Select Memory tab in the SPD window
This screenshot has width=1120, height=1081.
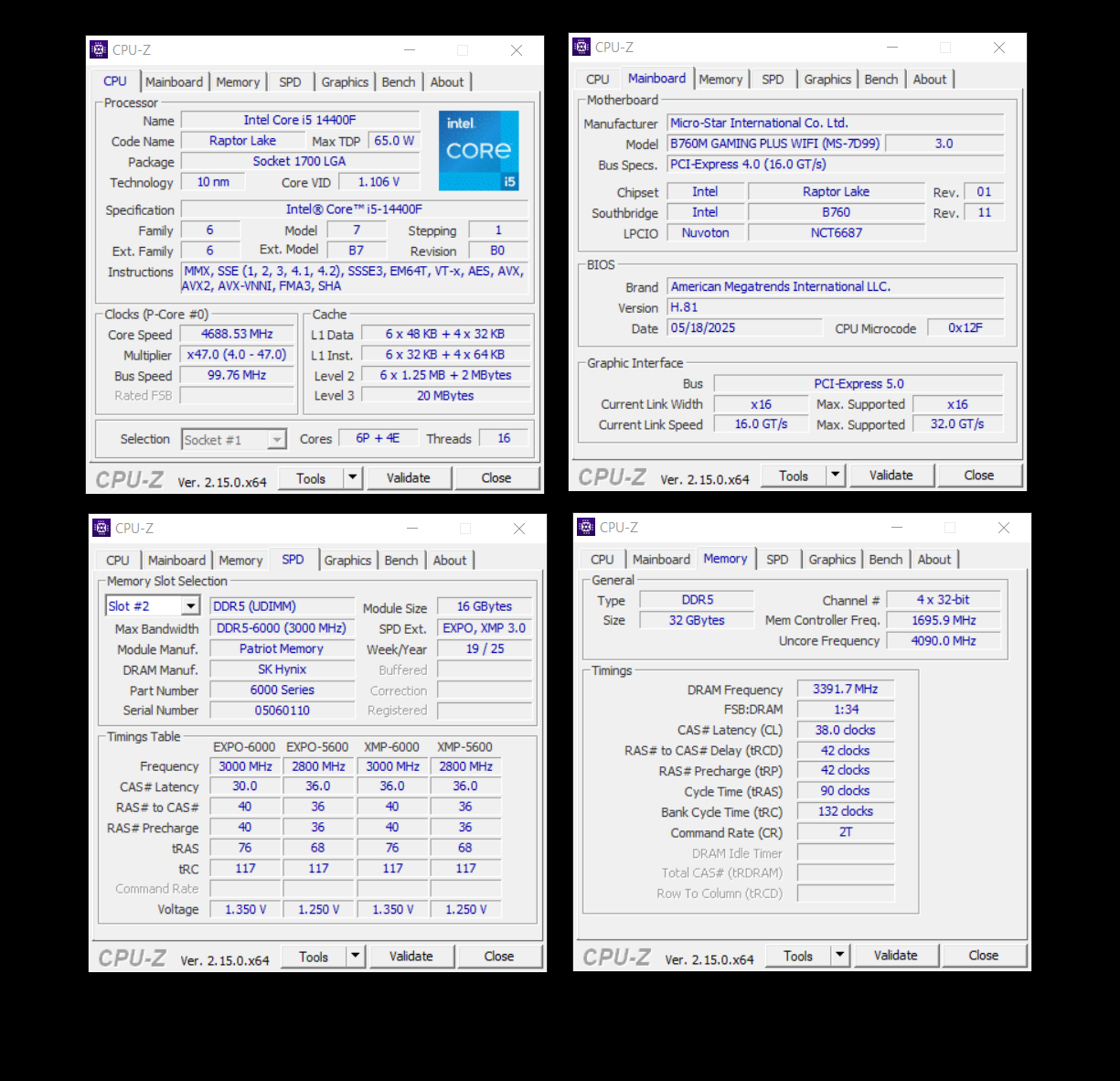tap(240, 561)
